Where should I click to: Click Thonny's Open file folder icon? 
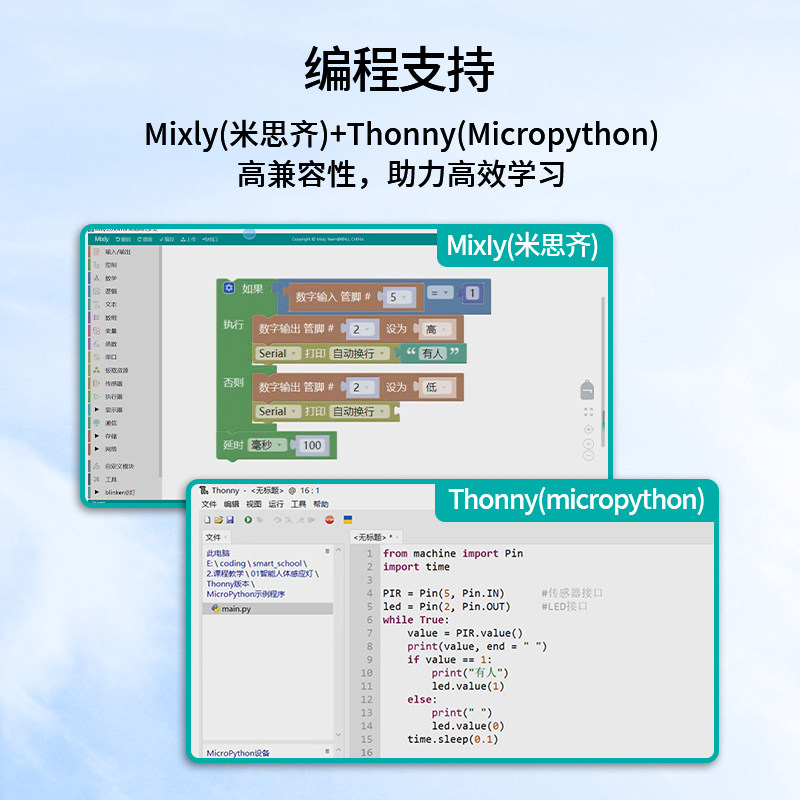[218, 520]
